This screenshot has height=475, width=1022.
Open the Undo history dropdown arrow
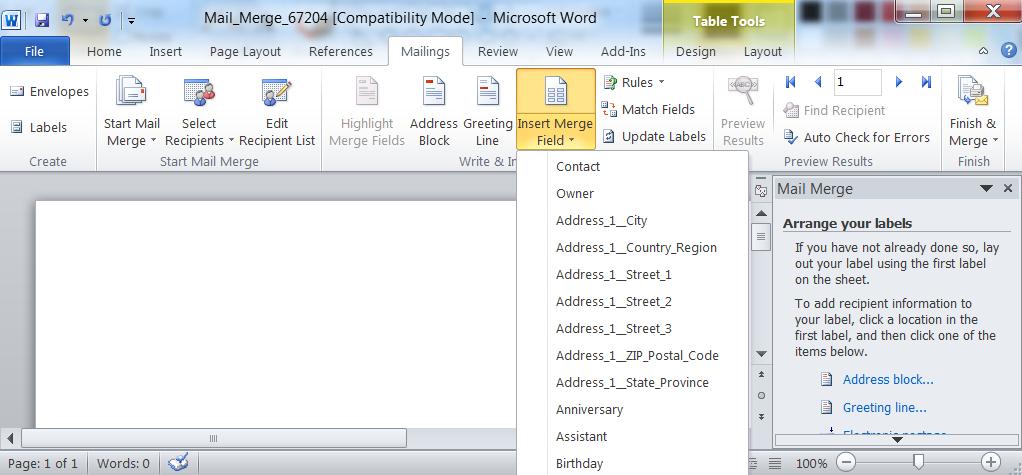tap(85, 20)
